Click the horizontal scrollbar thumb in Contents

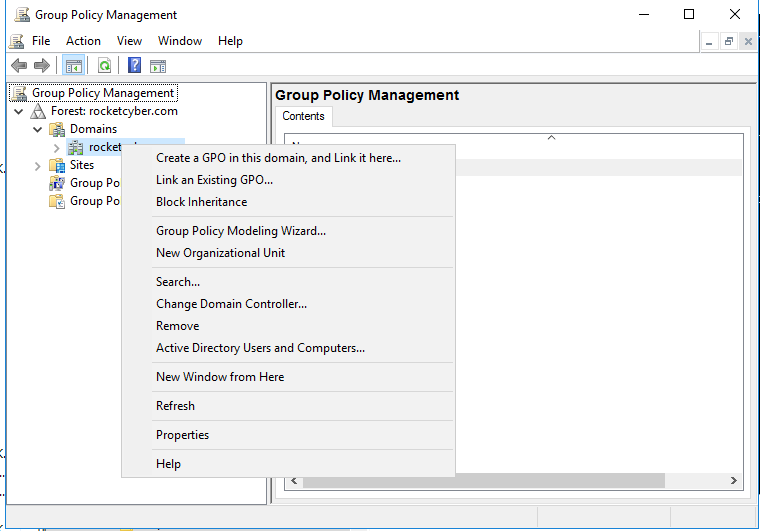[x=484, y=481]
